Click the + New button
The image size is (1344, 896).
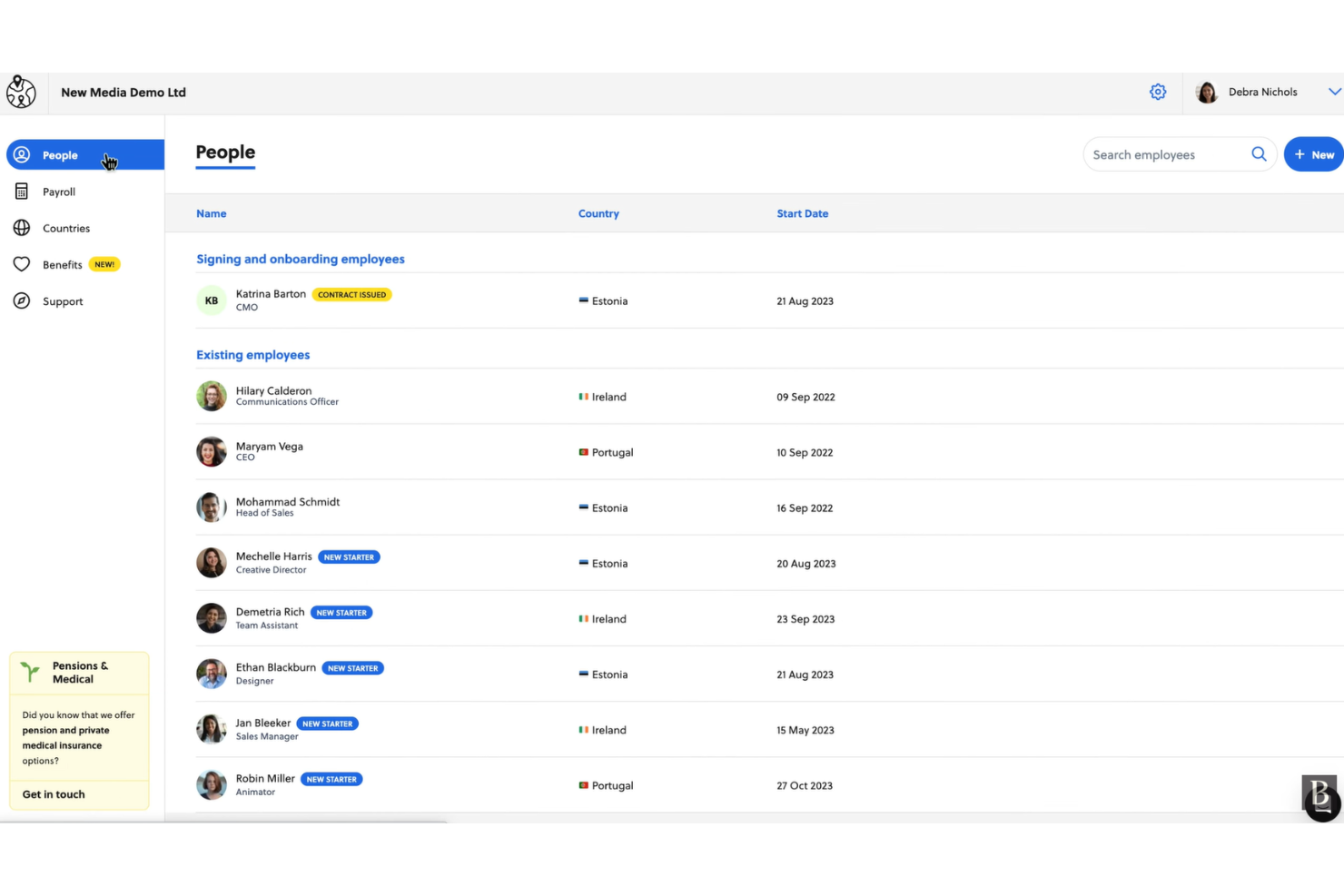[x=1314, y=154]
